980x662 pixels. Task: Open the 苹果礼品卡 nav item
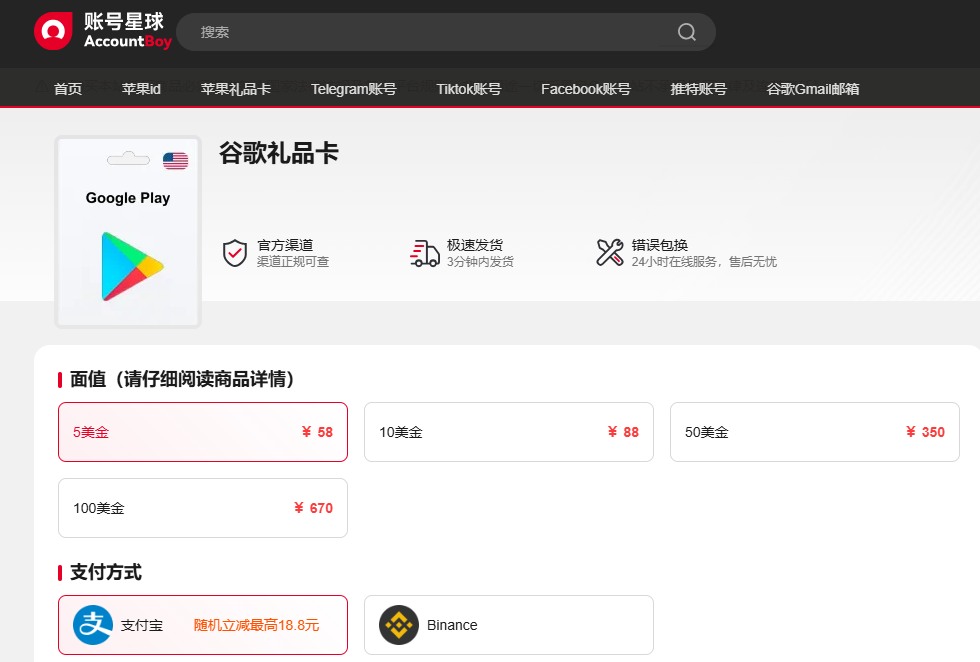pos(236,89)
